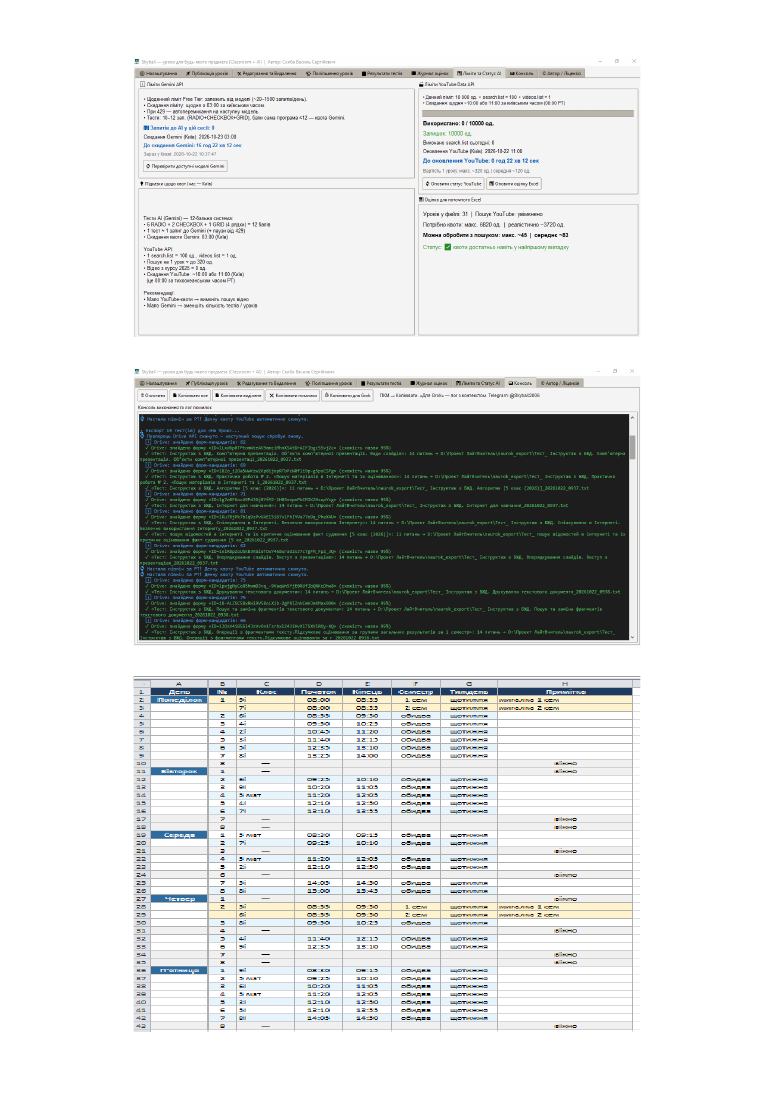
Task: Click the YouTube quota usage progress bar
Action: [x=528, y=113]
